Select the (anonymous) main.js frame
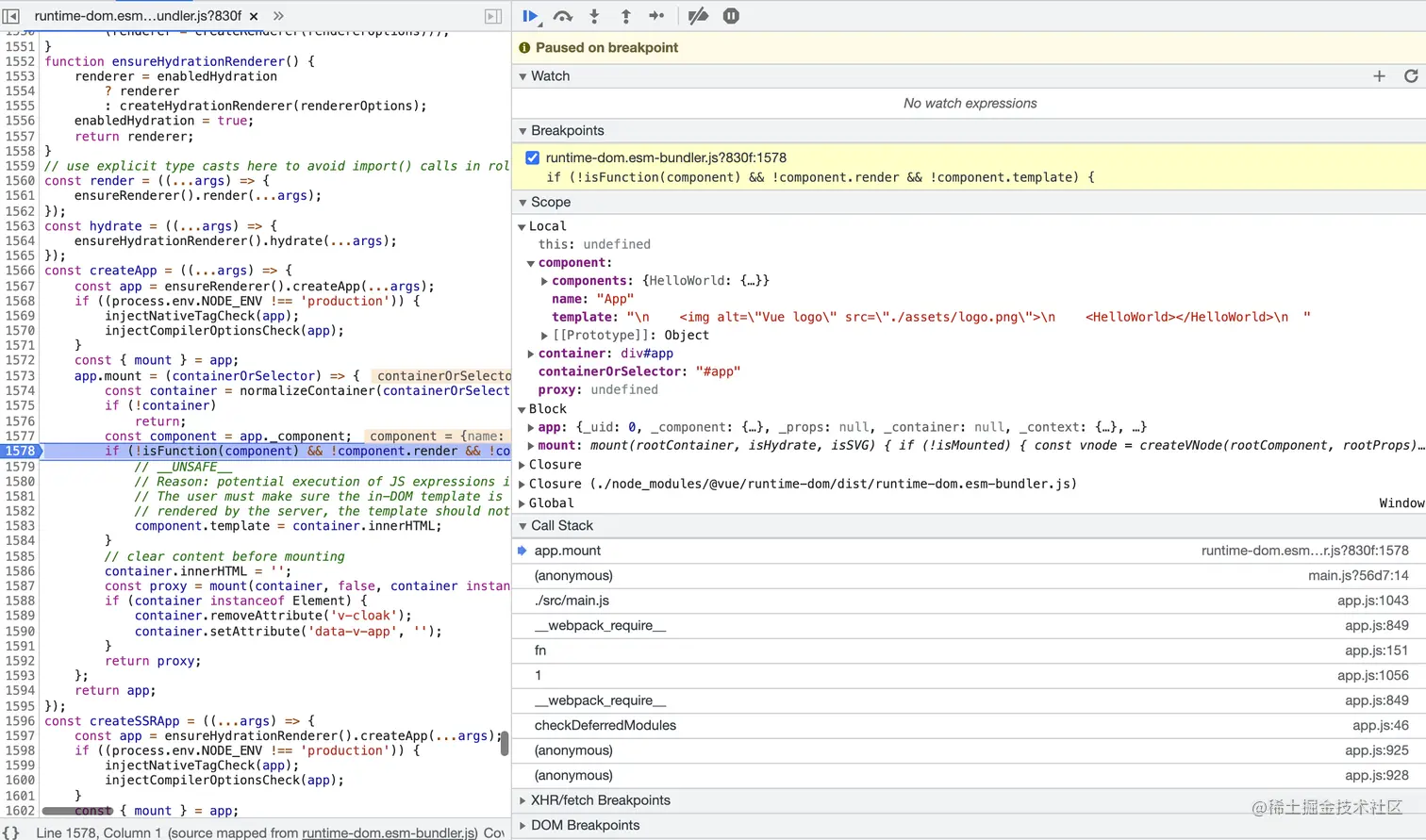1426x840 pixels. click(969, 576)
